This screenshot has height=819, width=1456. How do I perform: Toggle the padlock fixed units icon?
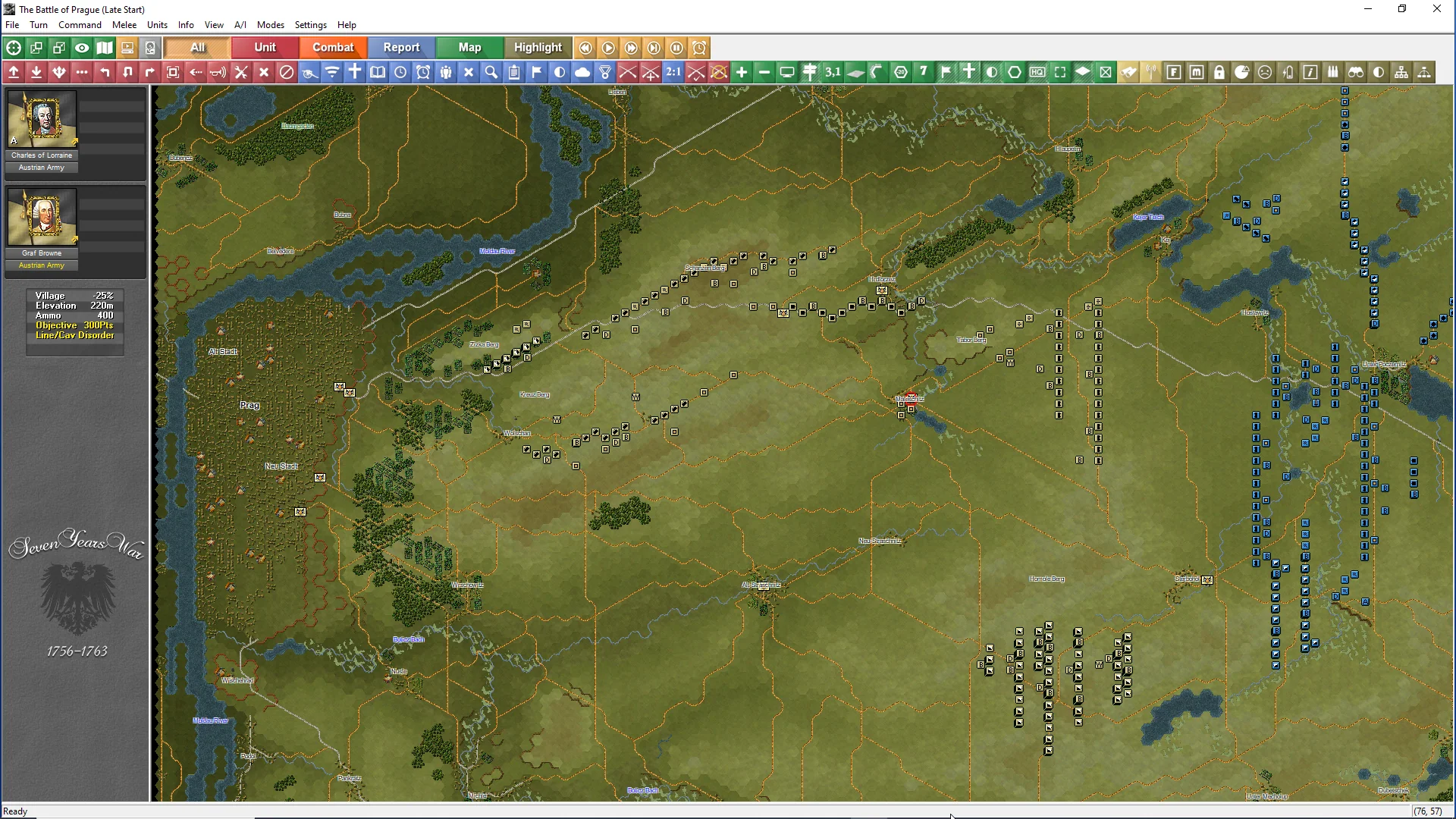tap(1219, 72)
